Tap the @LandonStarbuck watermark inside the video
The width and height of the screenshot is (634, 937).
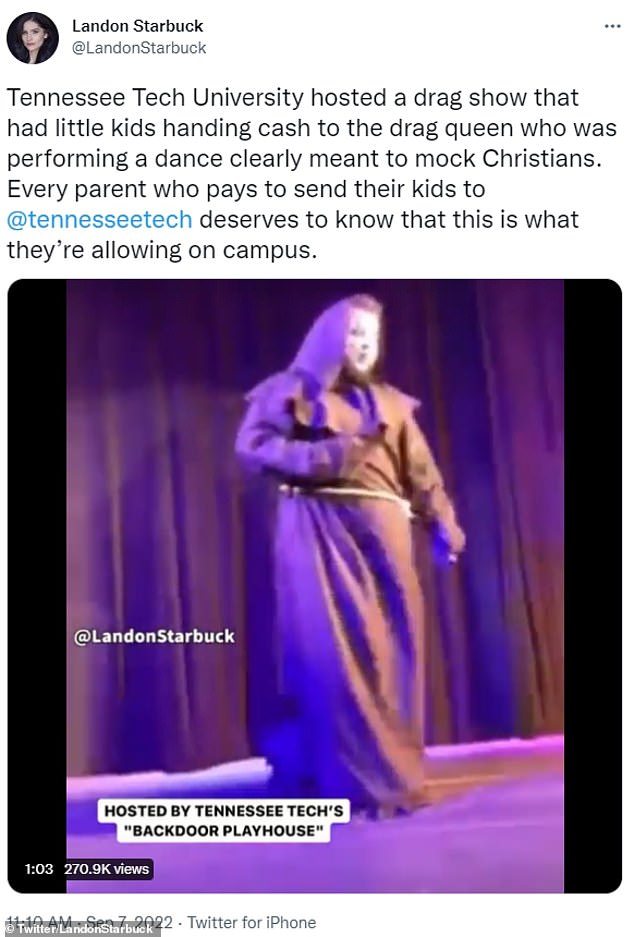coord(154,636)
